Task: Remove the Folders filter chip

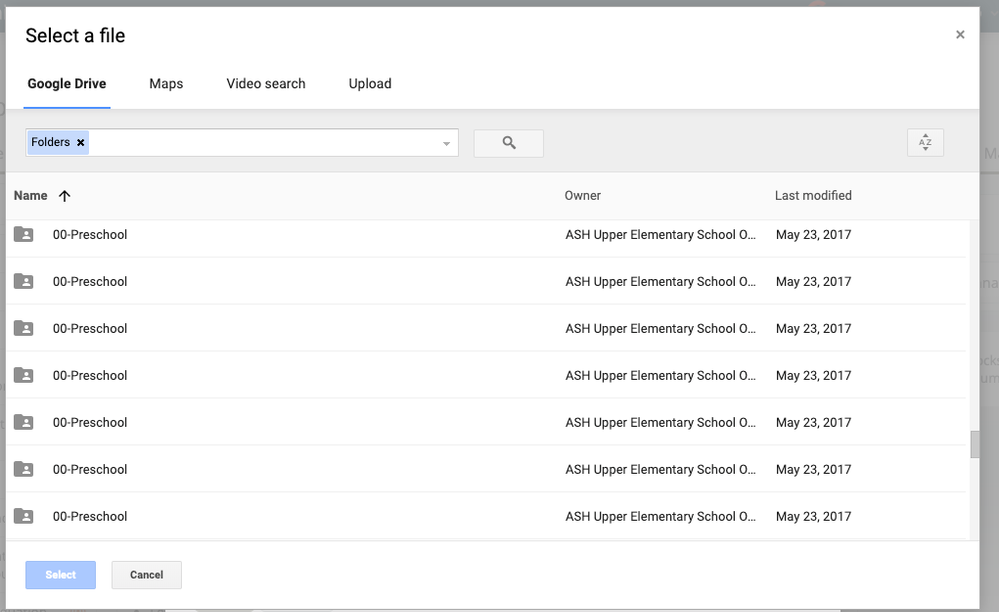Action: tap(81, 143)
